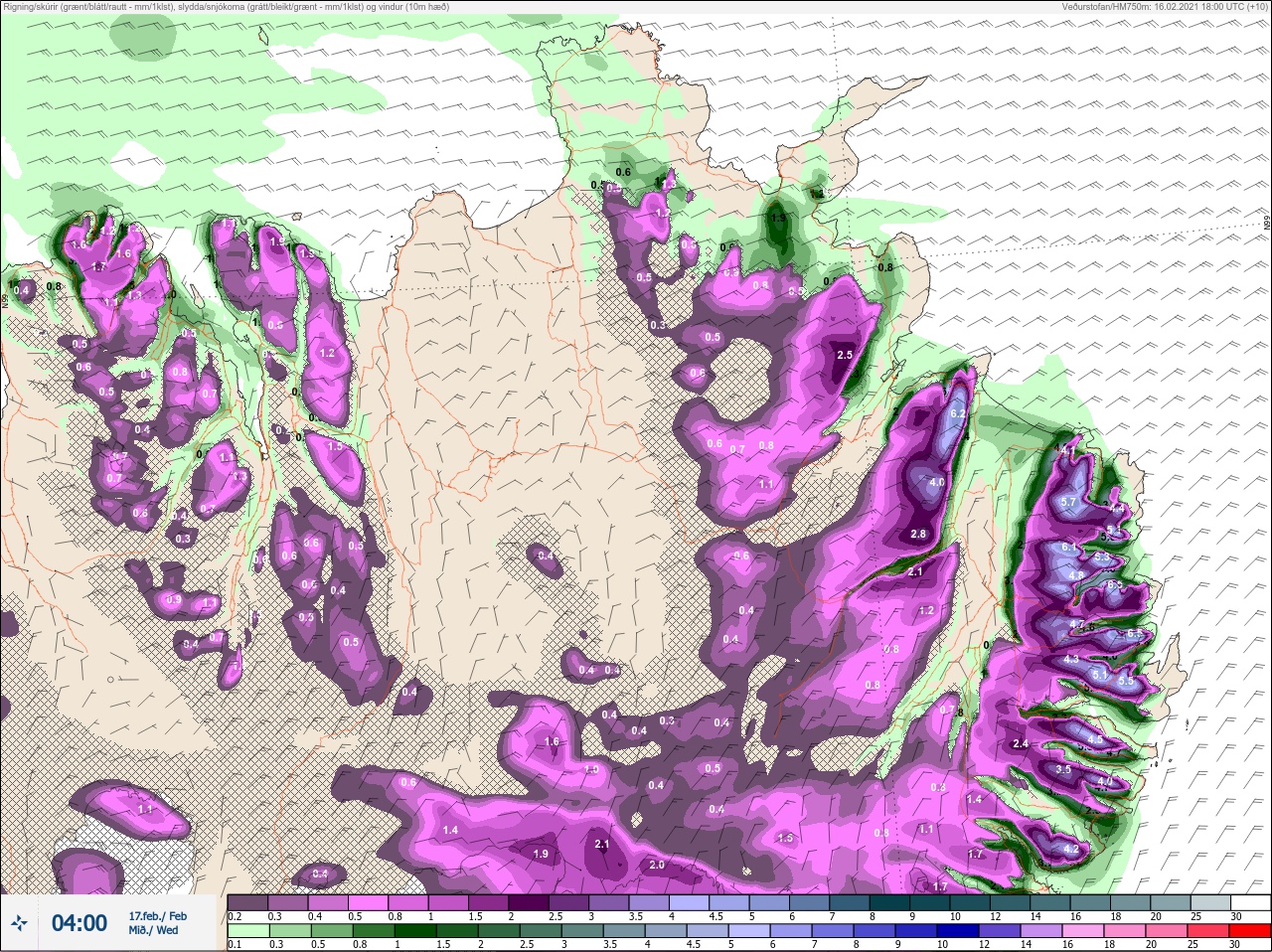Click the 2.4 precipitation value in the east

click(x=1021, y=743)
